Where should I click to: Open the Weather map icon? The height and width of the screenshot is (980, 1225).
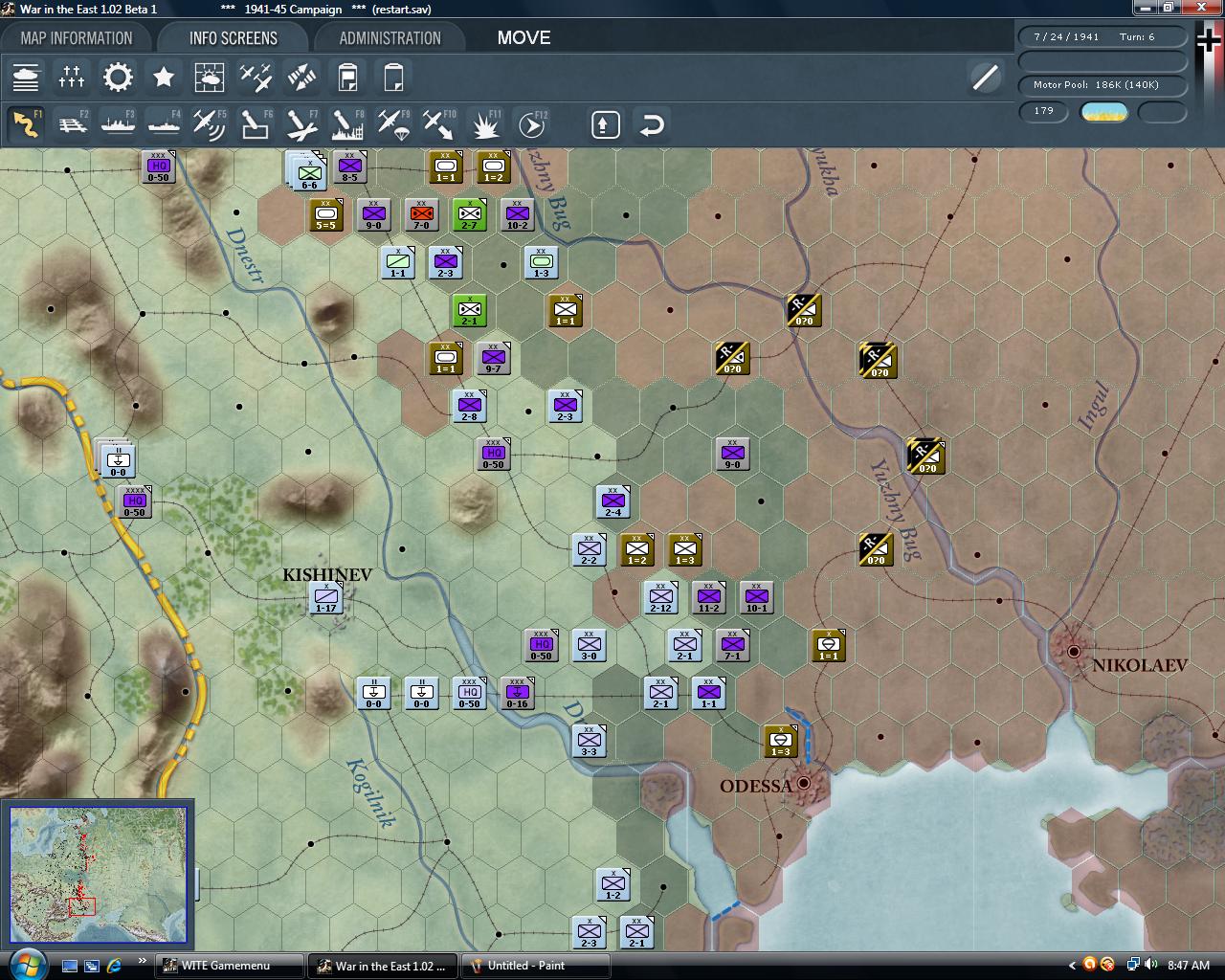pos(210,77)
